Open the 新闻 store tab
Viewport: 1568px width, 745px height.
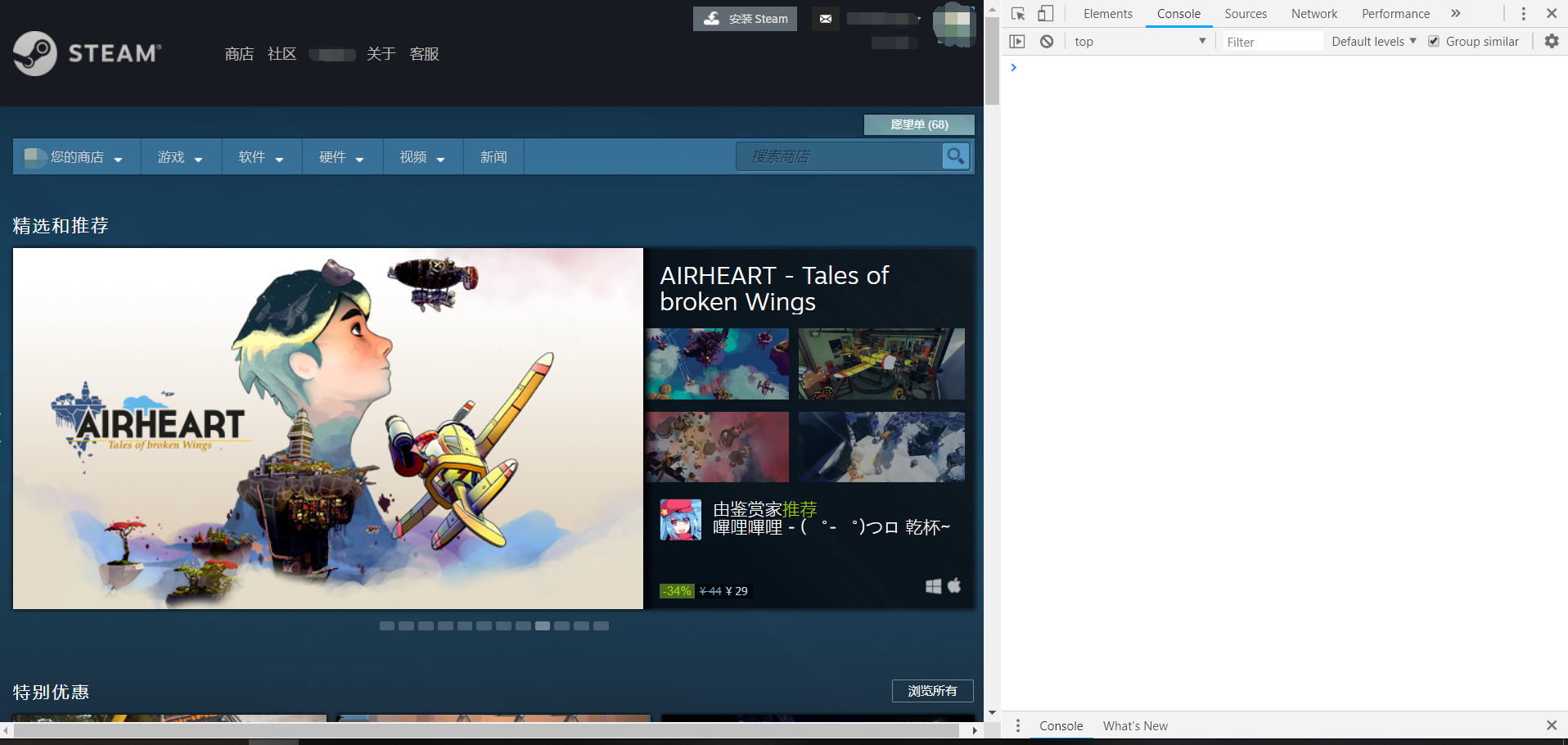point(493,156)
